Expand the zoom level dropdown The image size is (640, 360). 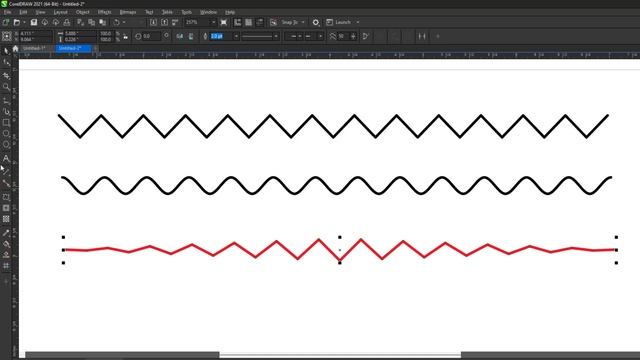(x=213, y=22)
